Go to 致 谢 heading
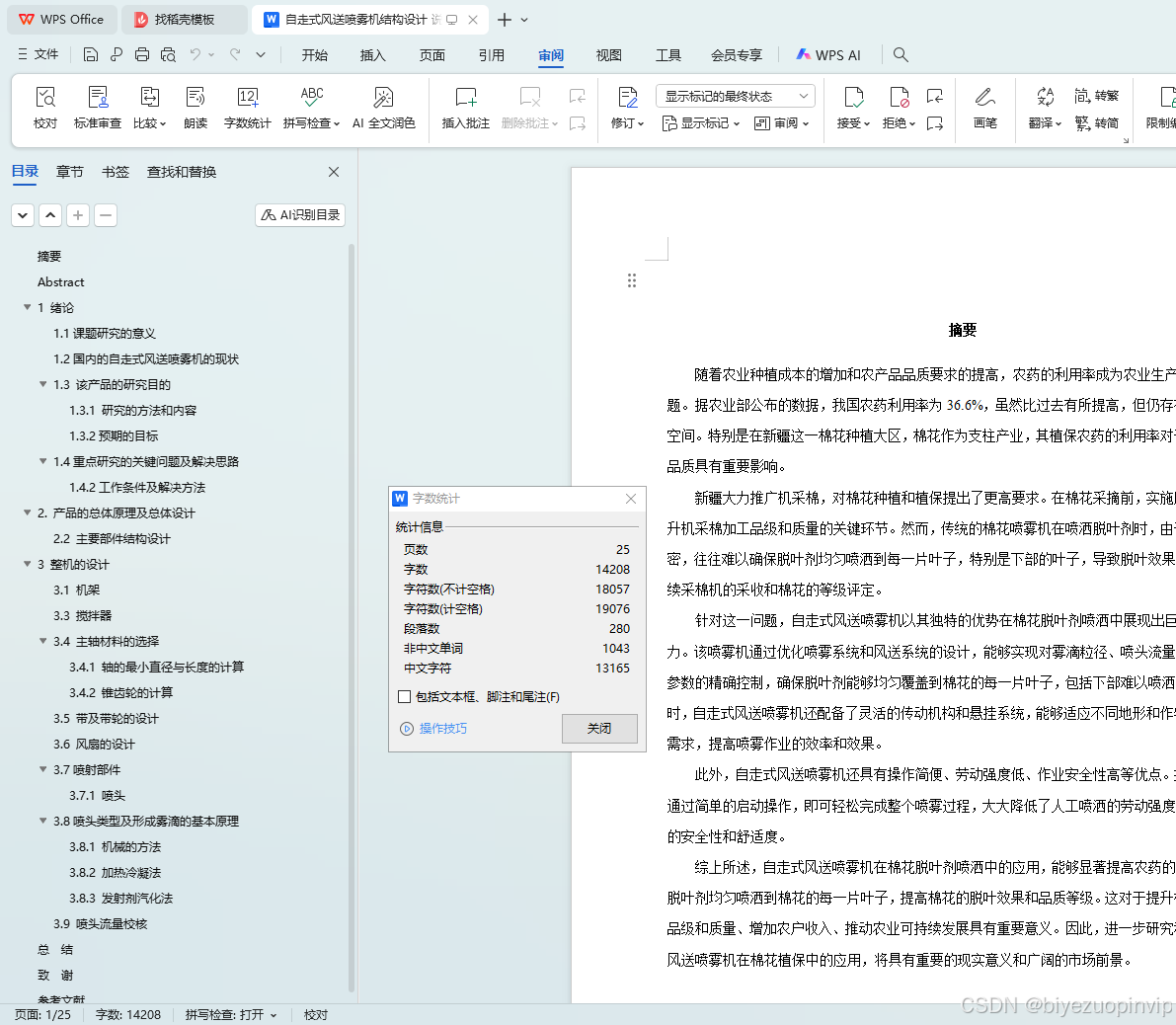 click(55, 975)
